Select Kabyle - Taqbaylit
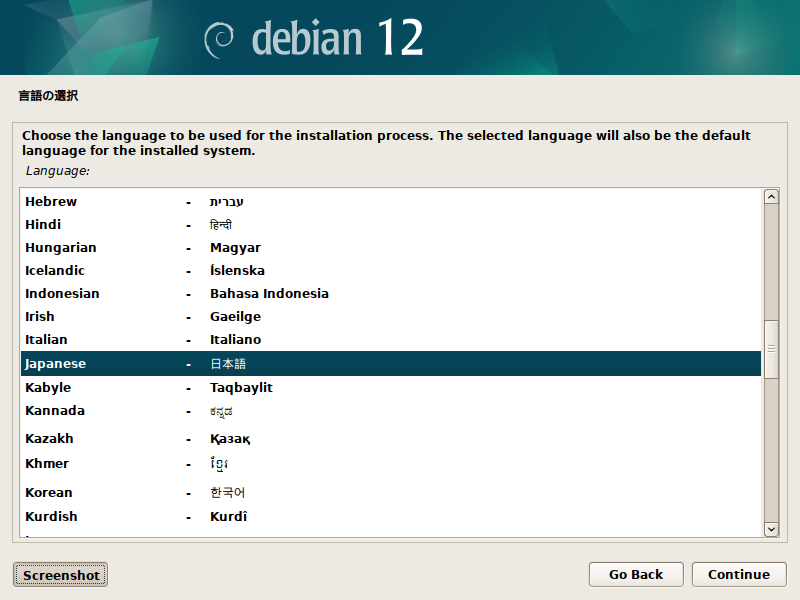This screenshot has width=800, height=600. tap(391, 387)
